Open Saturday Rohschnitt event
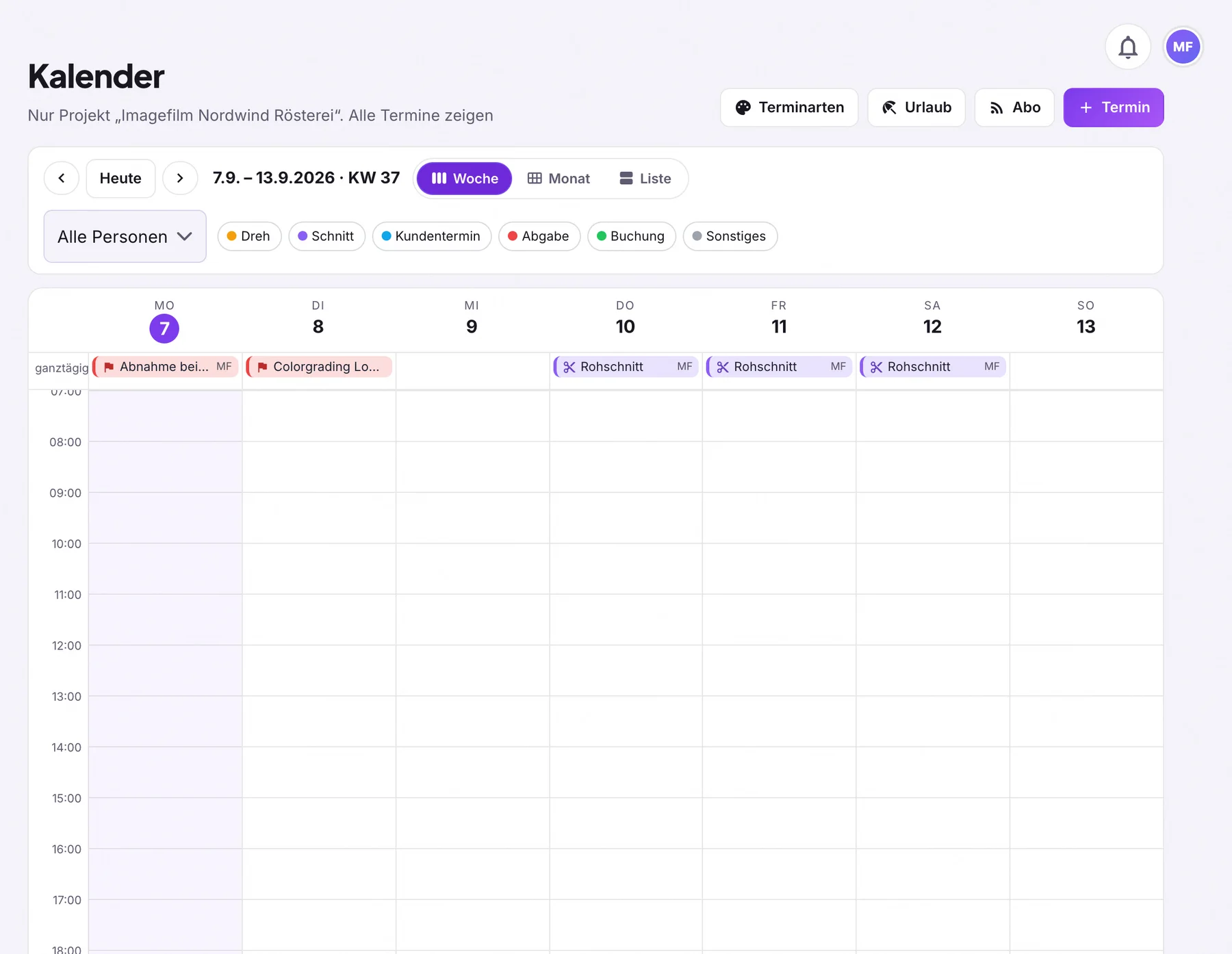This screenshot has height=954, width=1232. click(932, 367)
